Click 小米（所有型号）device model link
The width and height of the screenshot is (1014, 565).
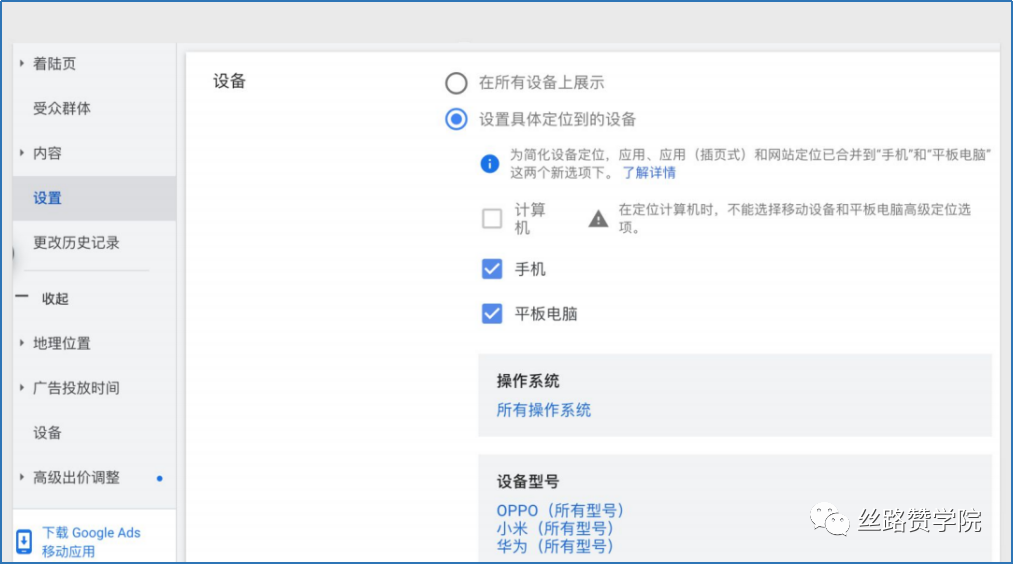pos(554,528)
